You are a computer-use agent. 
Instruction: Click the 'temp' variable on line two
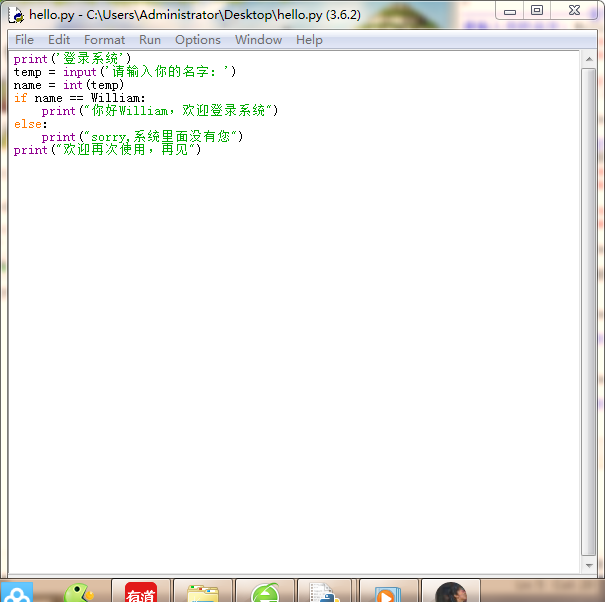point(27,72)
